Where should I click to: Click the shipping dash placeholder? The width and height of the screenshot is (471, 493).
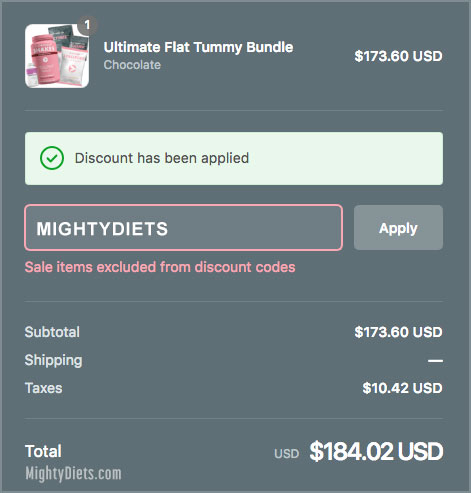435,361
